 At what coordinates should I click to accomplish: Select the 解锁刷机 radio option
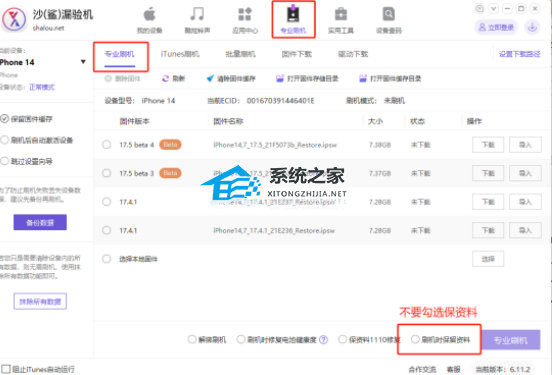(x=192, y=339)
